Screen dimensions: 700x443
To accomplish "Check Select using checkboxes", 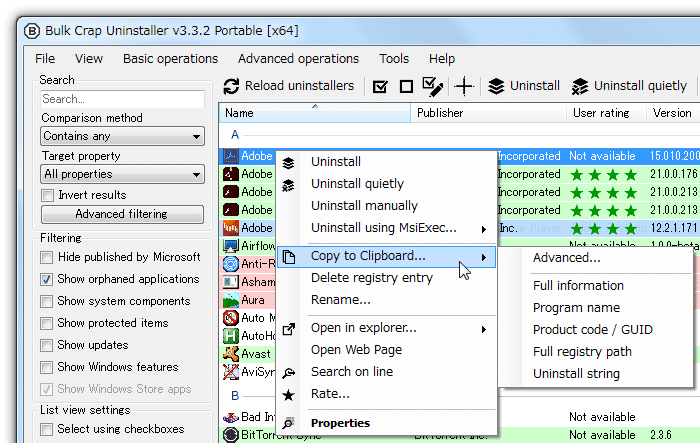I will [46, 430].
